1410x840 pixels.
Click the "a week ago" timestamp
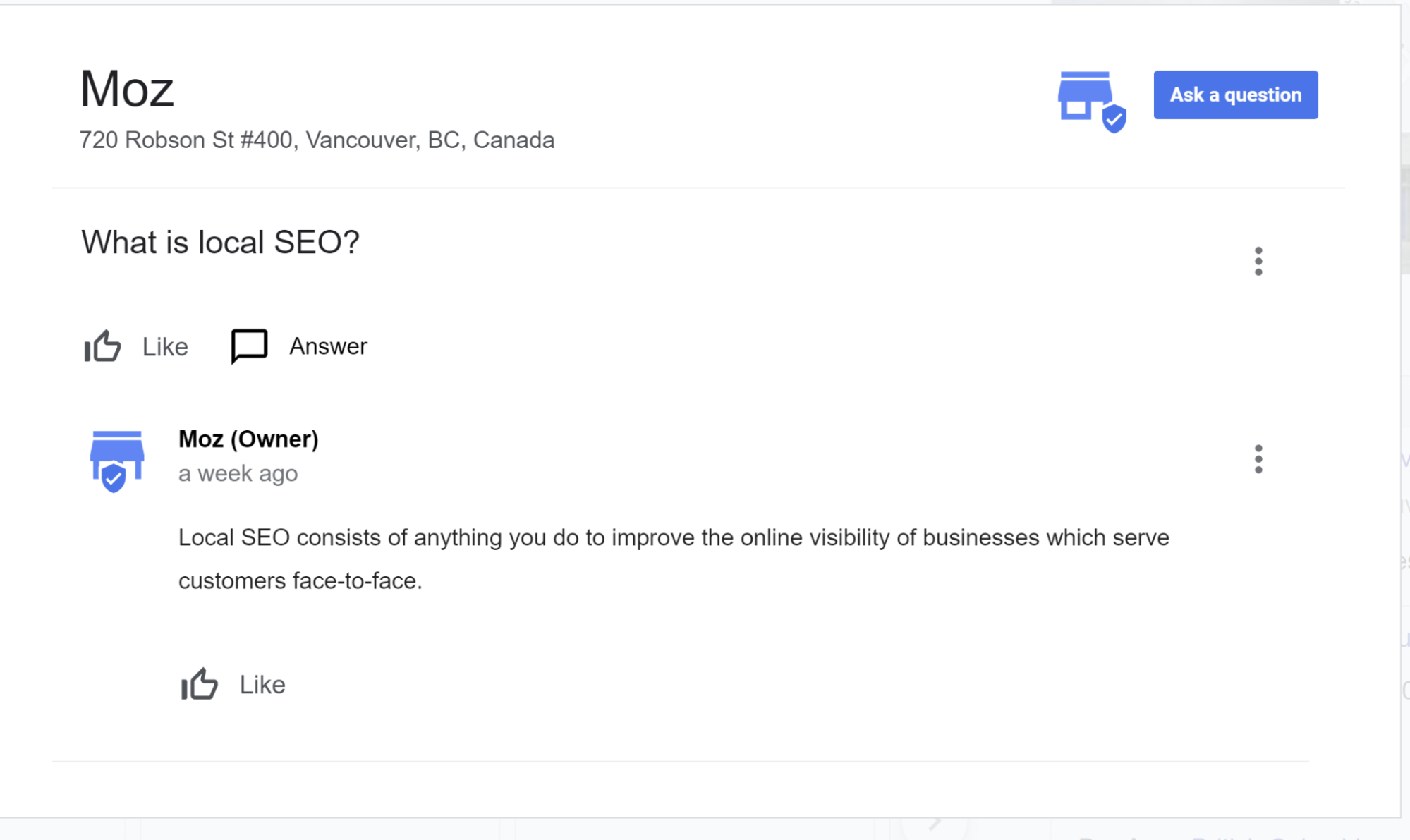click(238, 473)
